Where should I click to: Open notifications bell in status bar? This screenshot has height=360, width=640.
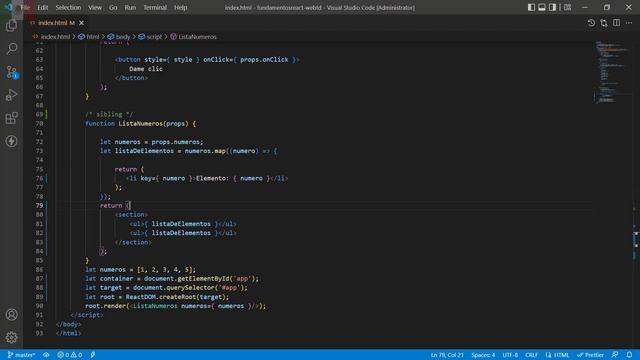pos(629,355)
